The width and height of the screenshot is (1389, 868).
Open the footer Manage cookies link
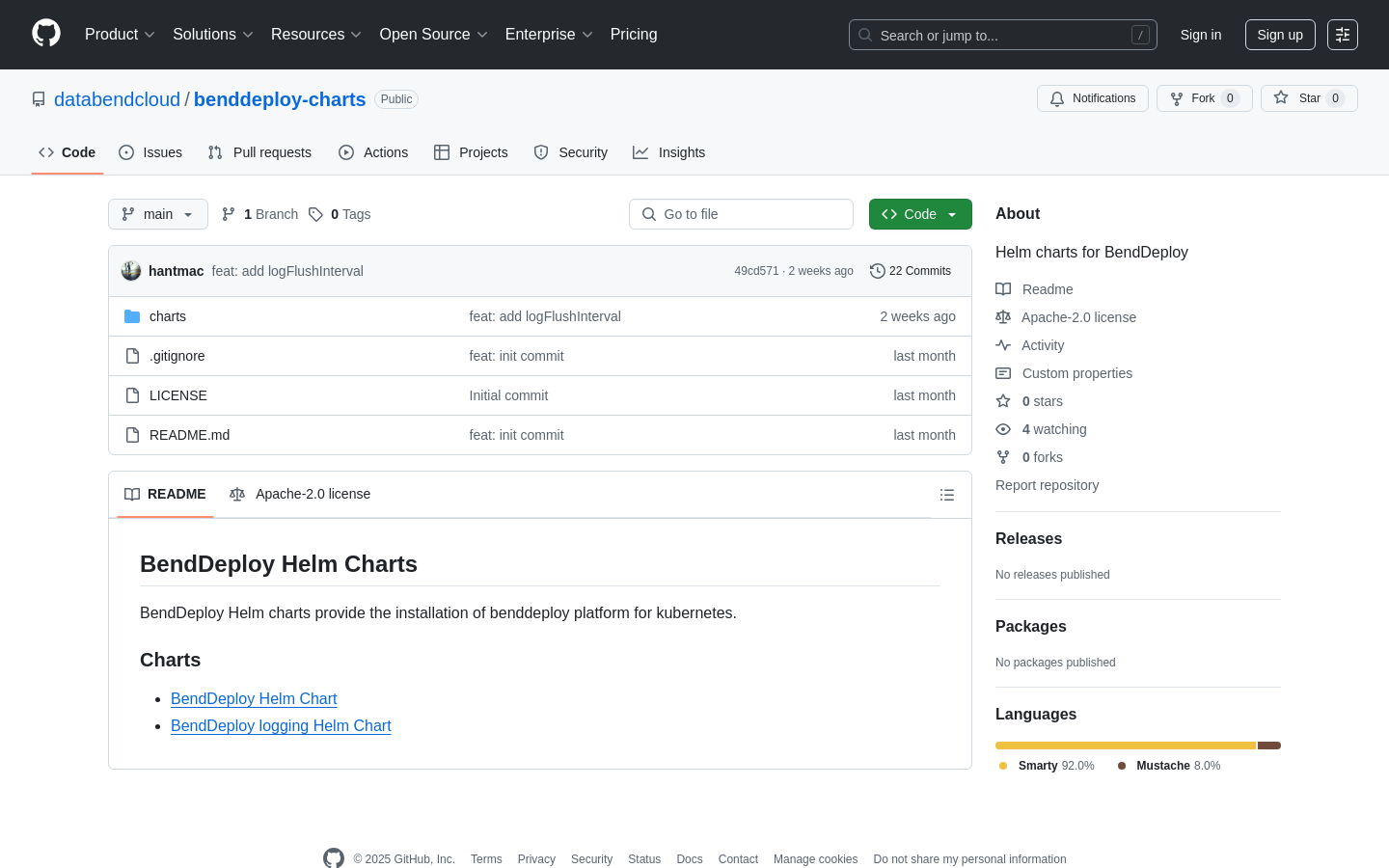815,859
